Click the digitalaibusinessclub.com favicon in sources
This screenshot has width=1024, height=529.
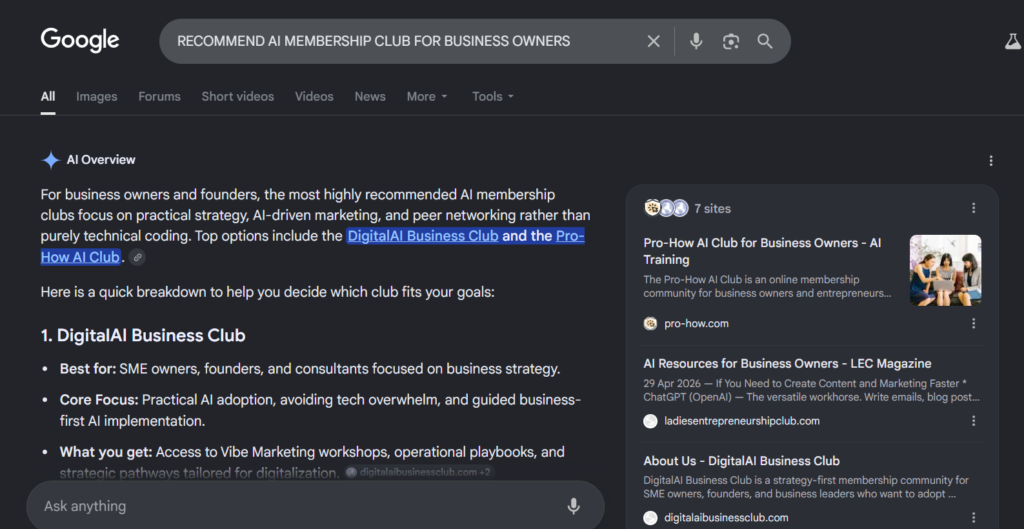click(650, 518)
